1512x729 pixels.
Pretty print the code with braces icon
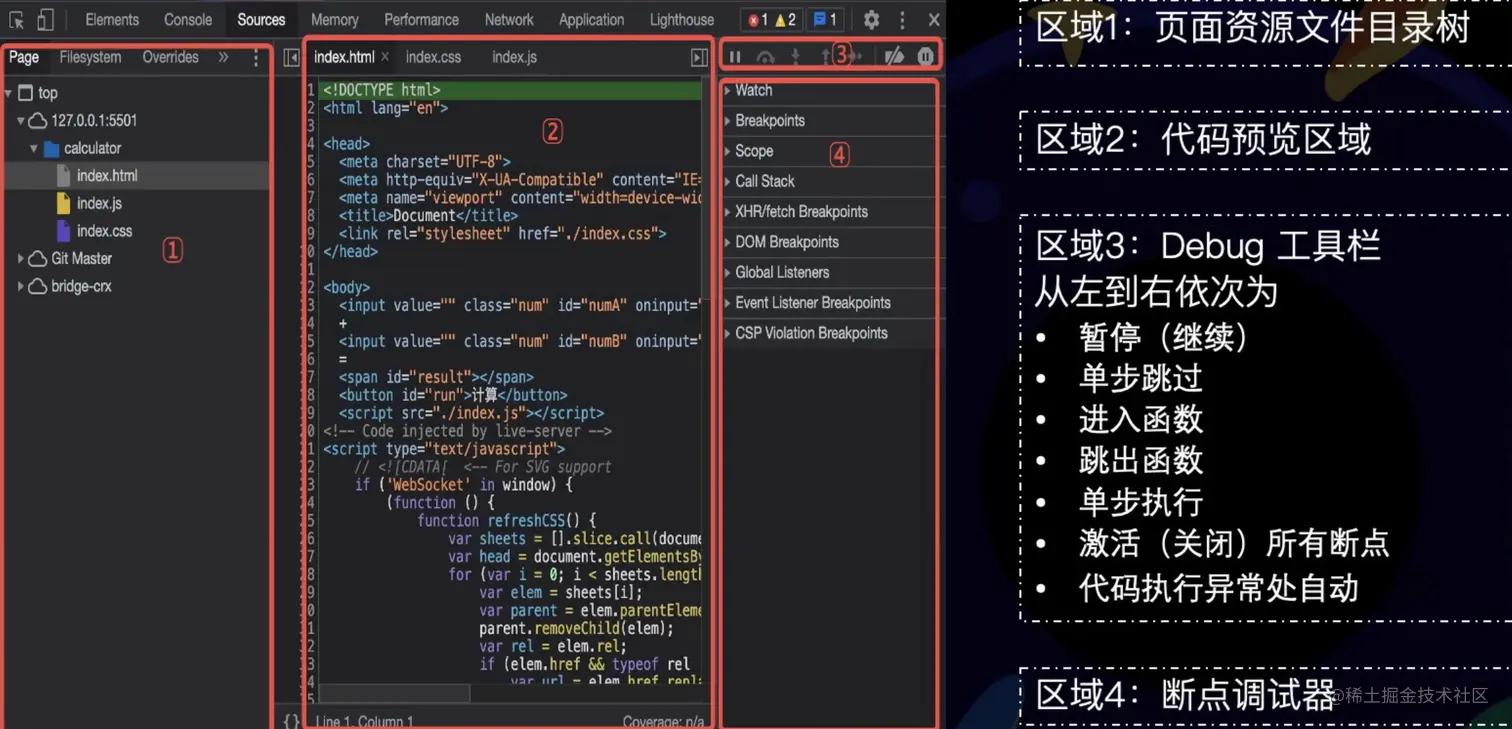[x=291, y=721]
